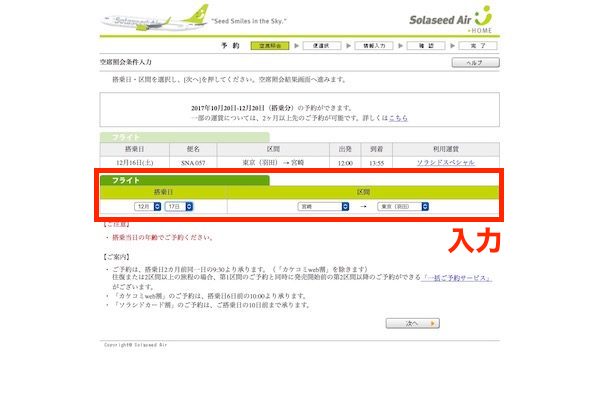Image resolution: width=600 pixels, height=400 pixels.
Task: Open the month dropdown showing 12月
Action: 147,206
